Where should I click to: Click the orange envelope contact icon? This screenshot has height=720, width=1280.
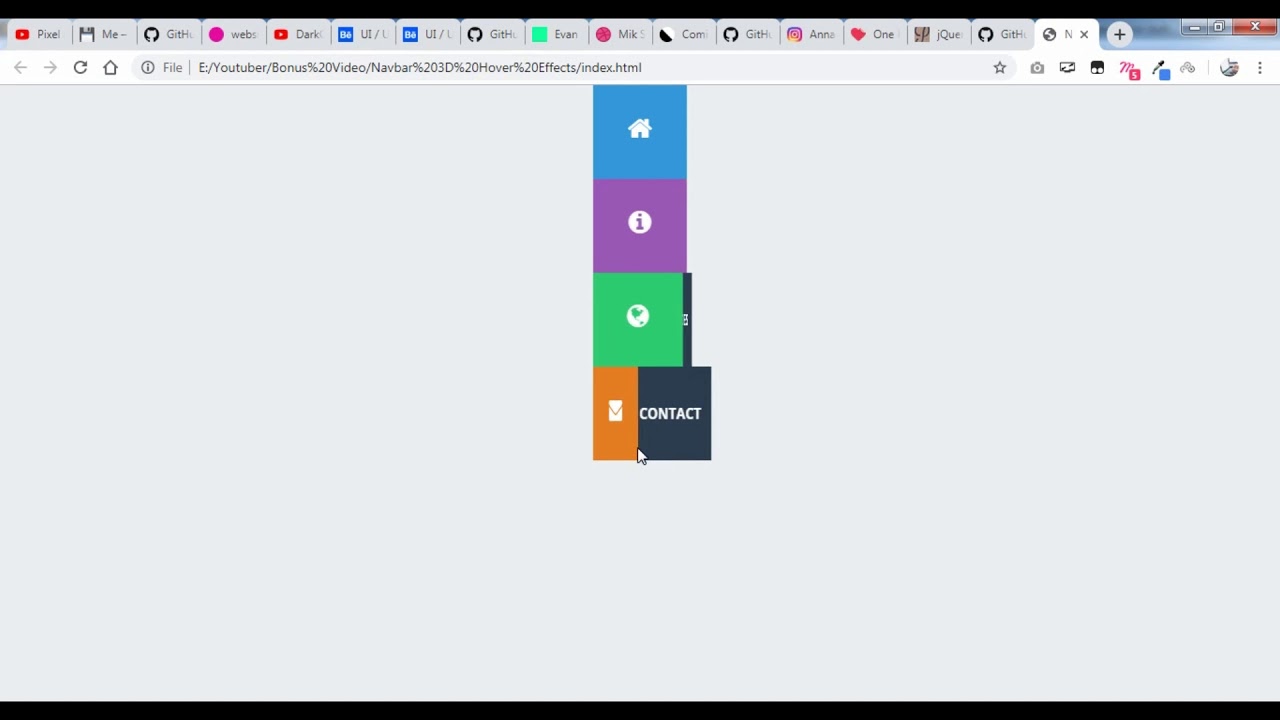point(615,412)
